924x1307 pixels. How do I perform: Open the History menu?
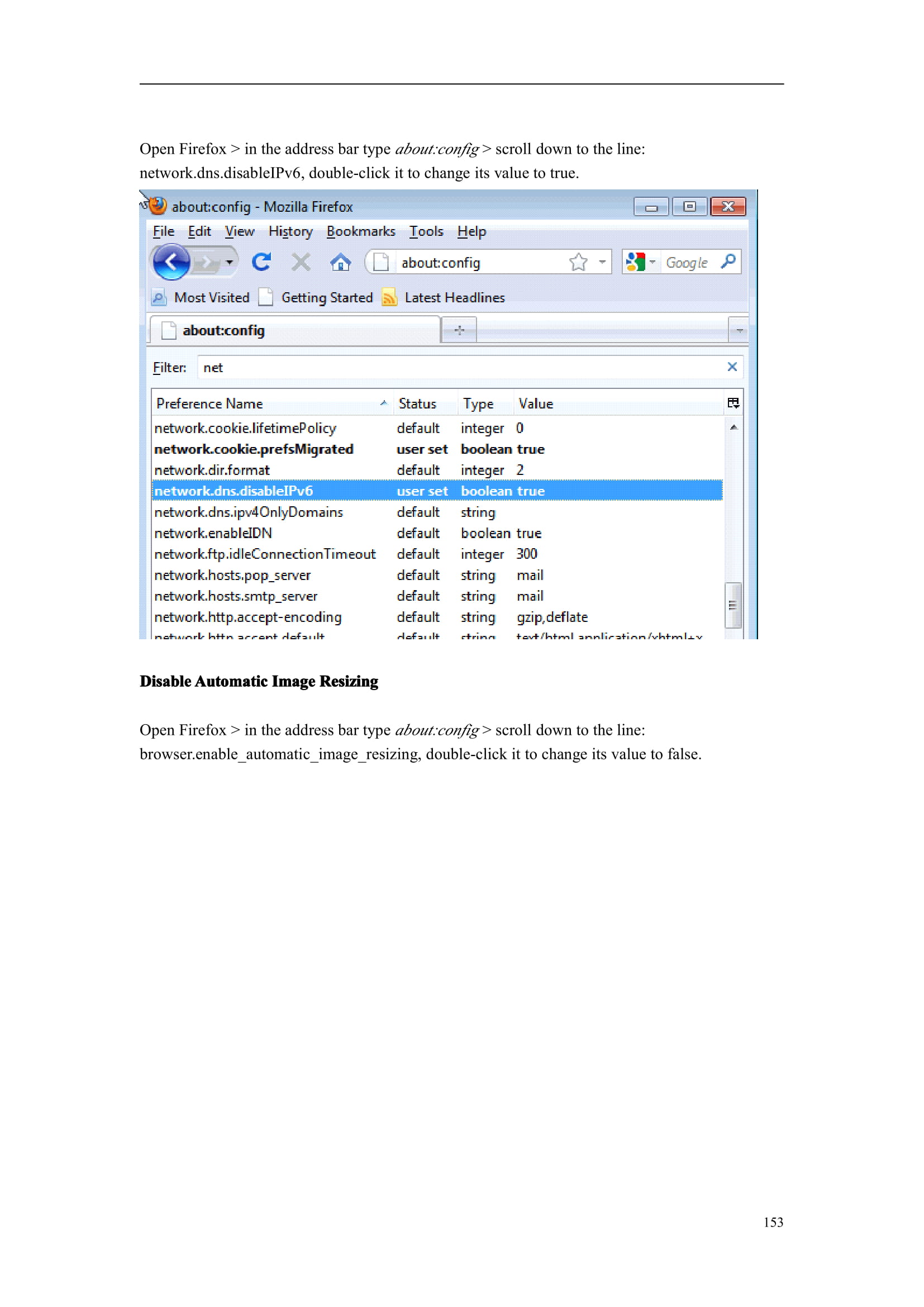click(x=290, y=231)
